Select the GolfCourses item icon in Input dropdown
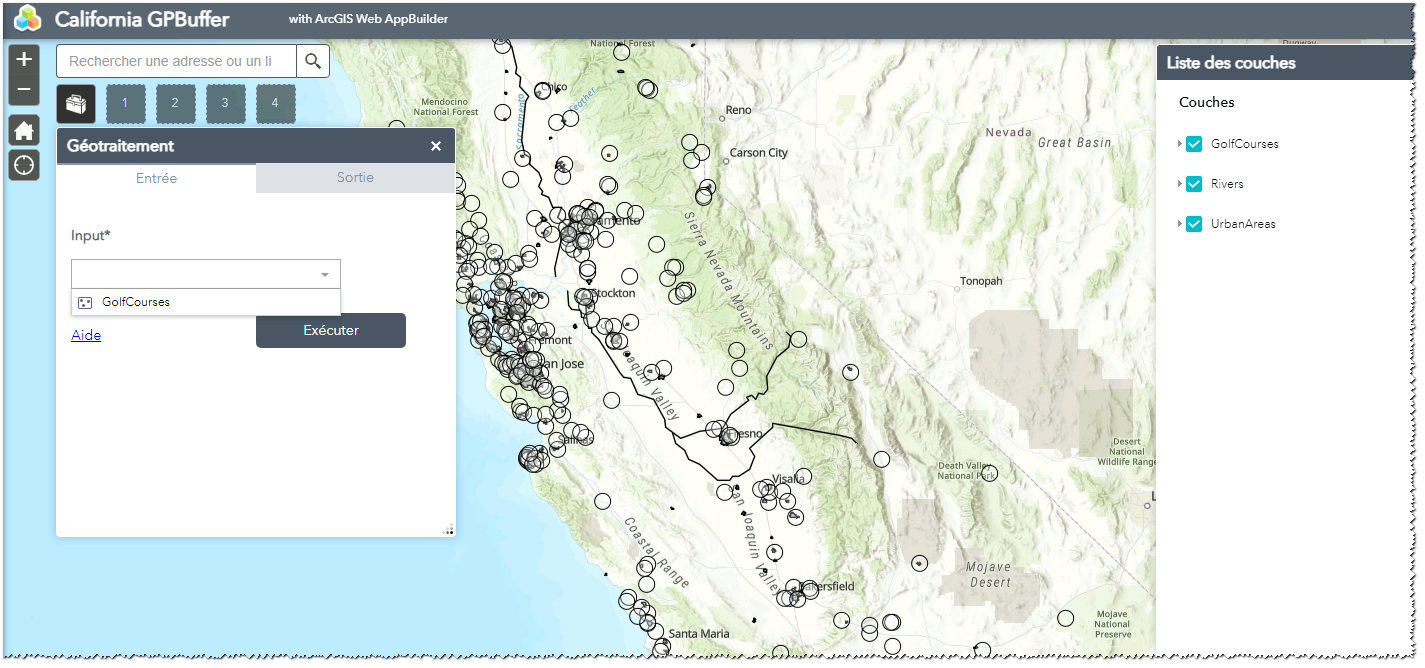1425x668 pixels. pyautogui.click(x=84, y=300)
